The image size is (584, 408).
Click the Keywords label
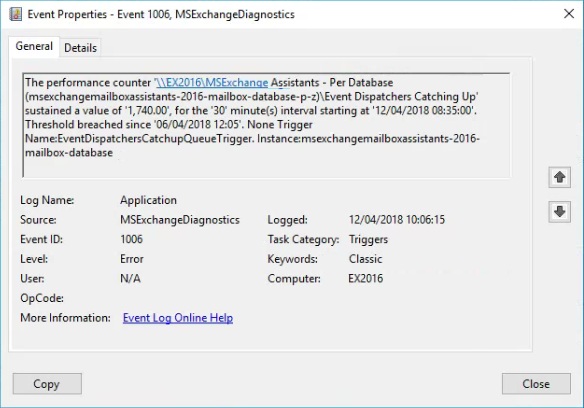click(292, 259)
